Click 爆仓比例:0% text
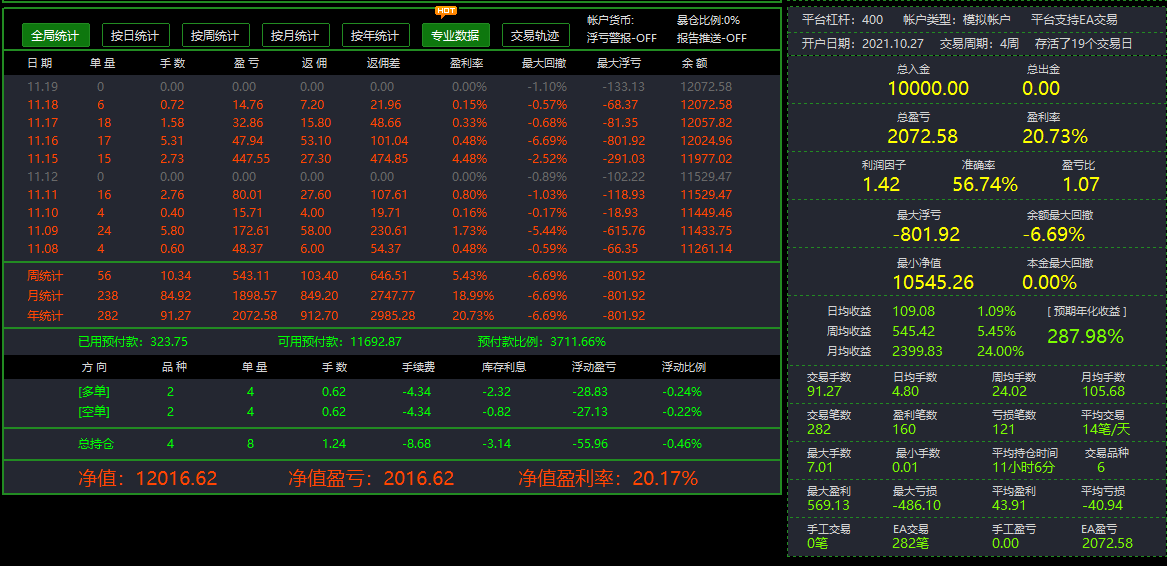Viewport: 1167px width, 566px height. (x=709, y=20)
